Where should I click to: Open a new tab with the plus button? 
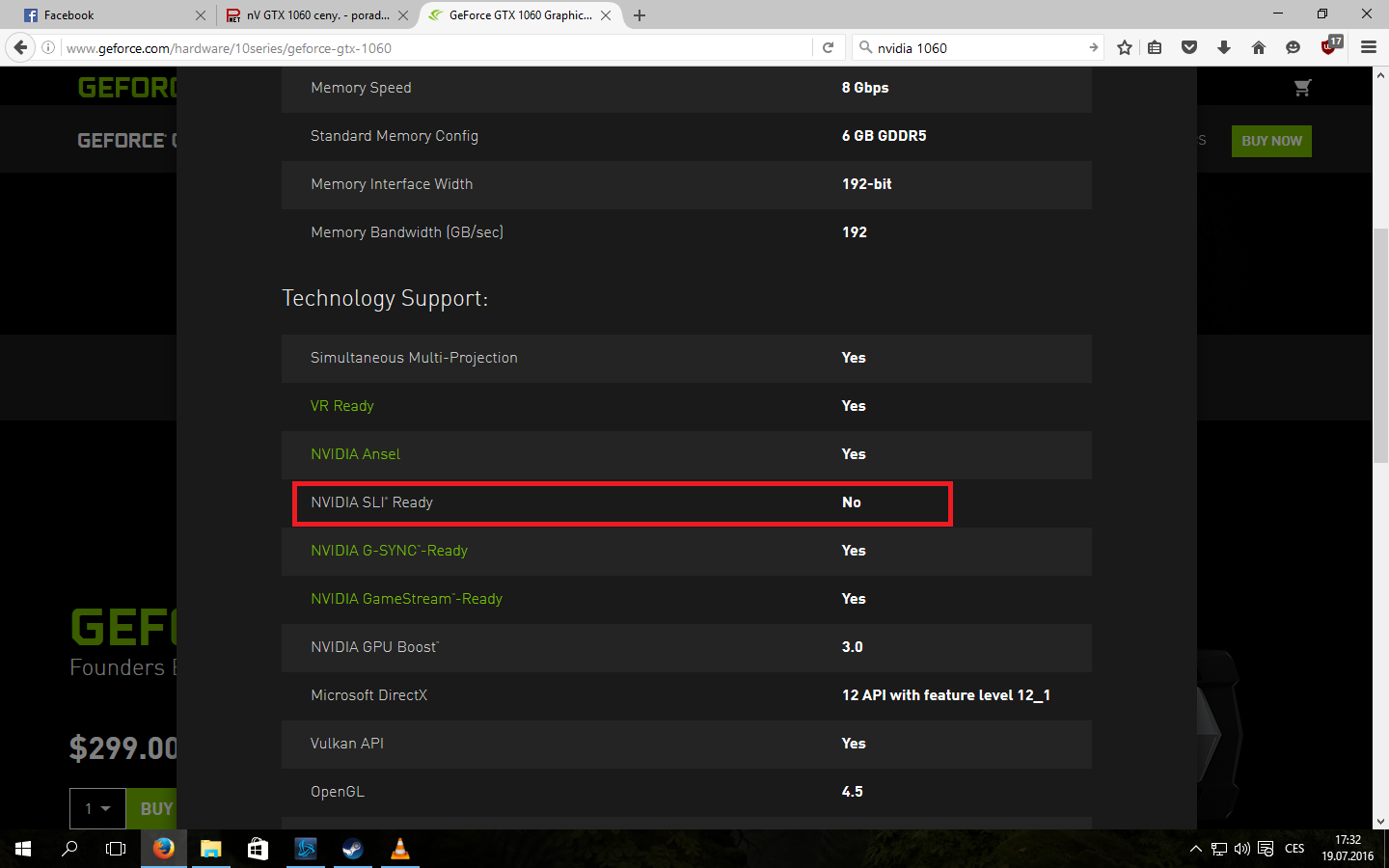[640, 15]
